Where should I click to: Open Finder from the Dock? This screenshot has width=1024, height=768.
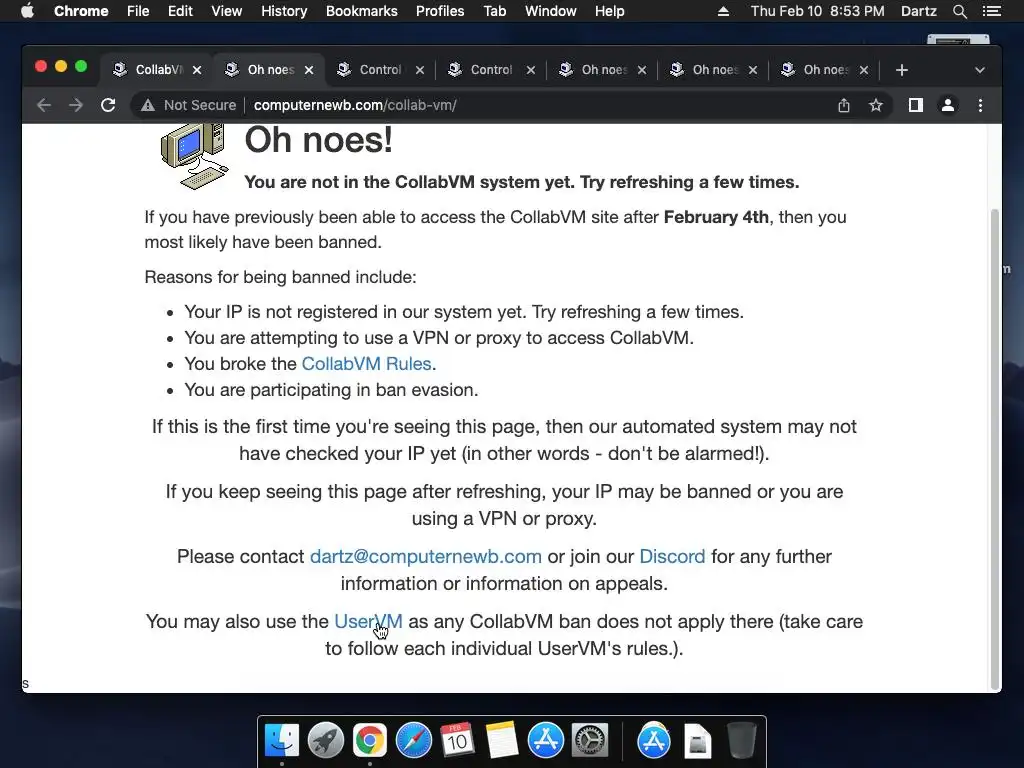pyautogui.click(x=282, y=741)
